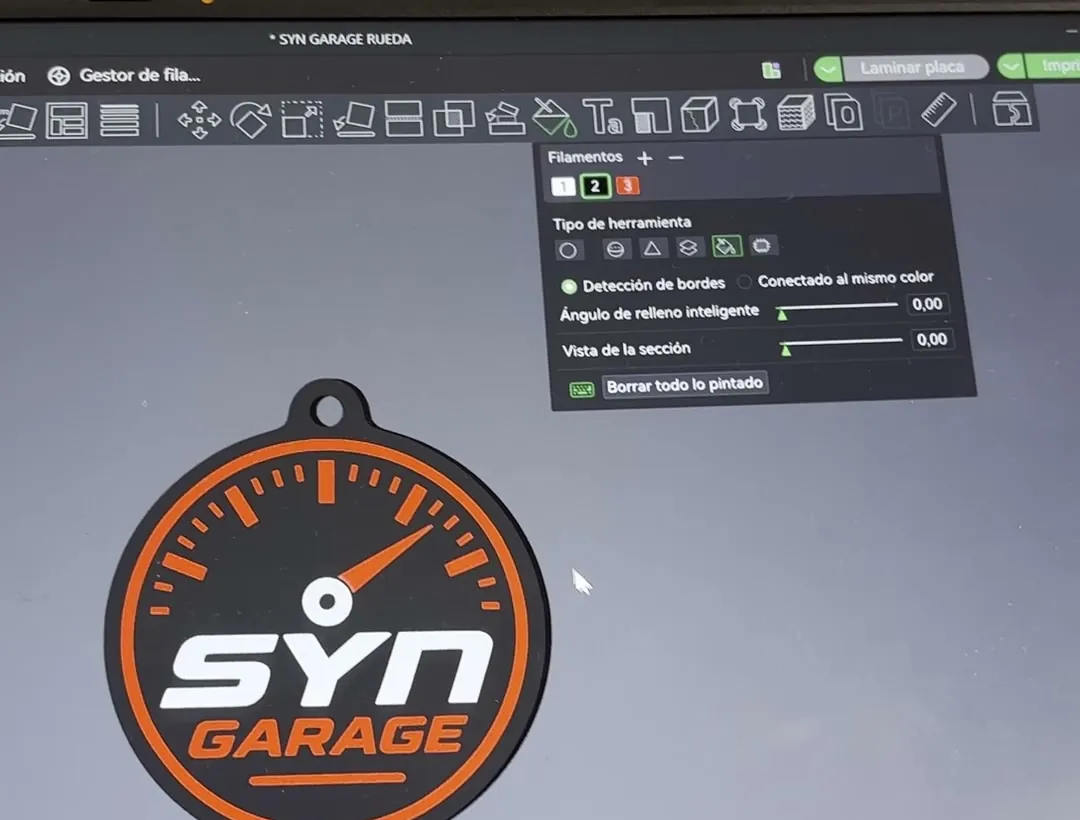Select the Rotate tool in the toolbar
This screenshot has height=820, width=1080.
(251, 120)
